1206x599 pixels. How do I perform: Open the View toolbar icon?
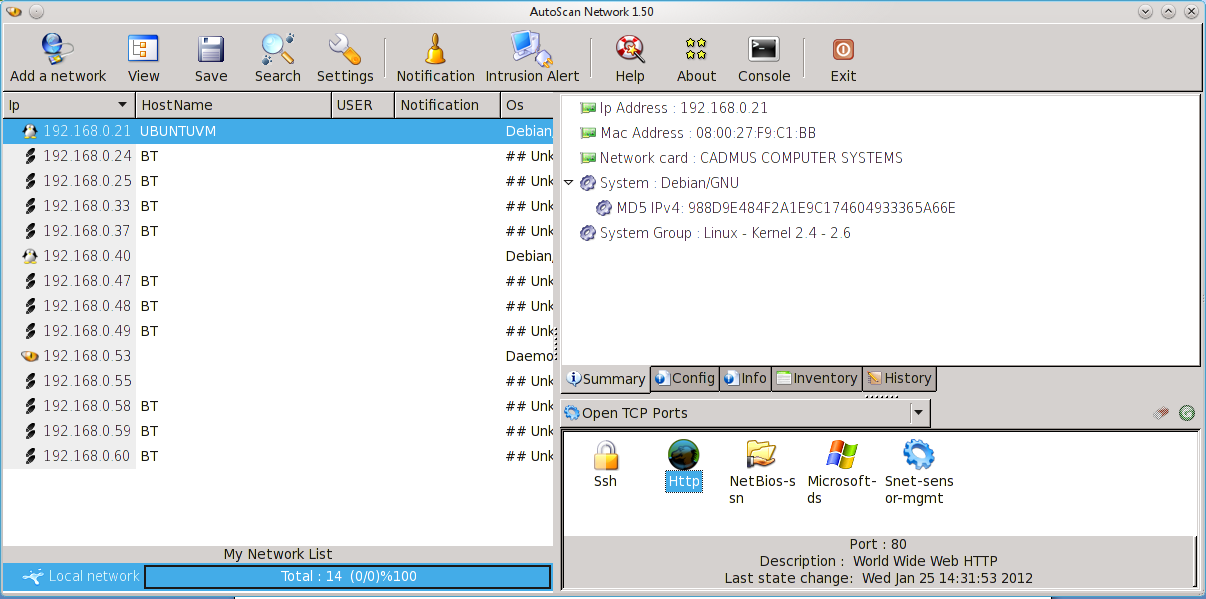(x=143, y=49)
